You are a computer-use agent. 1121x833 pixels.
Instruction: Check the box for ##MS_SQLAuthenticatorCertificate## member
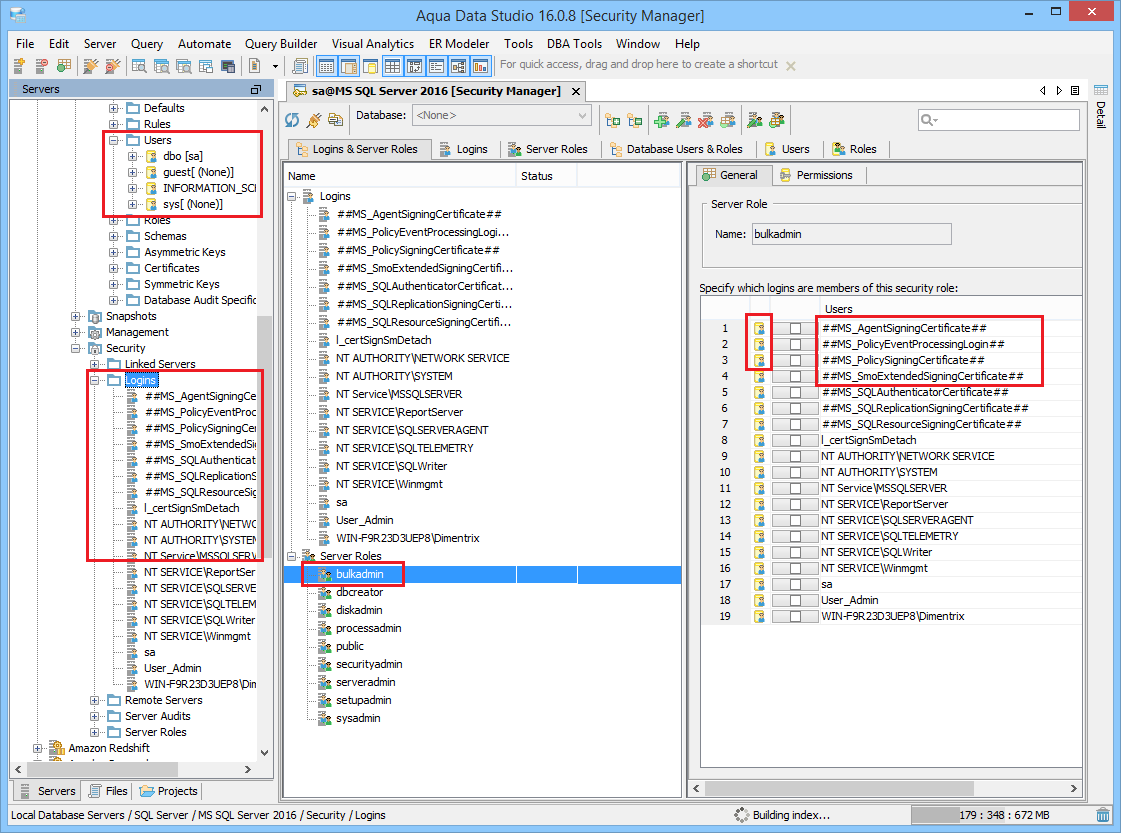(795, 392)
